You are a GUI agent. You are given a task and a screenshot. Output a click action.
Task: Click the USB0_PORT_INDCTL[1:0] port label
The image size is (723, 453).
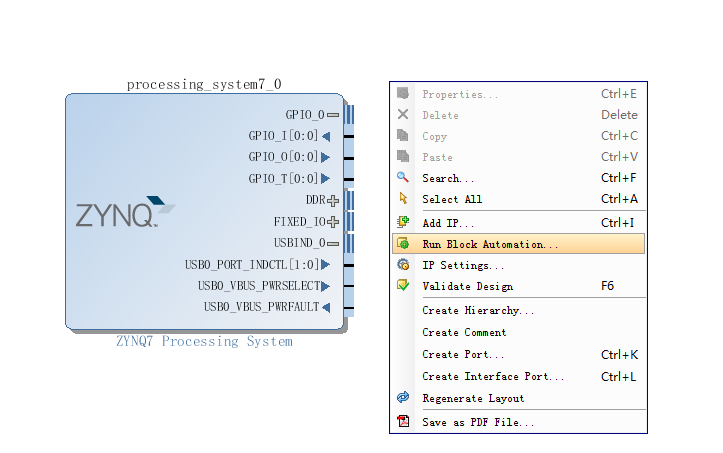tap(252, 265)
